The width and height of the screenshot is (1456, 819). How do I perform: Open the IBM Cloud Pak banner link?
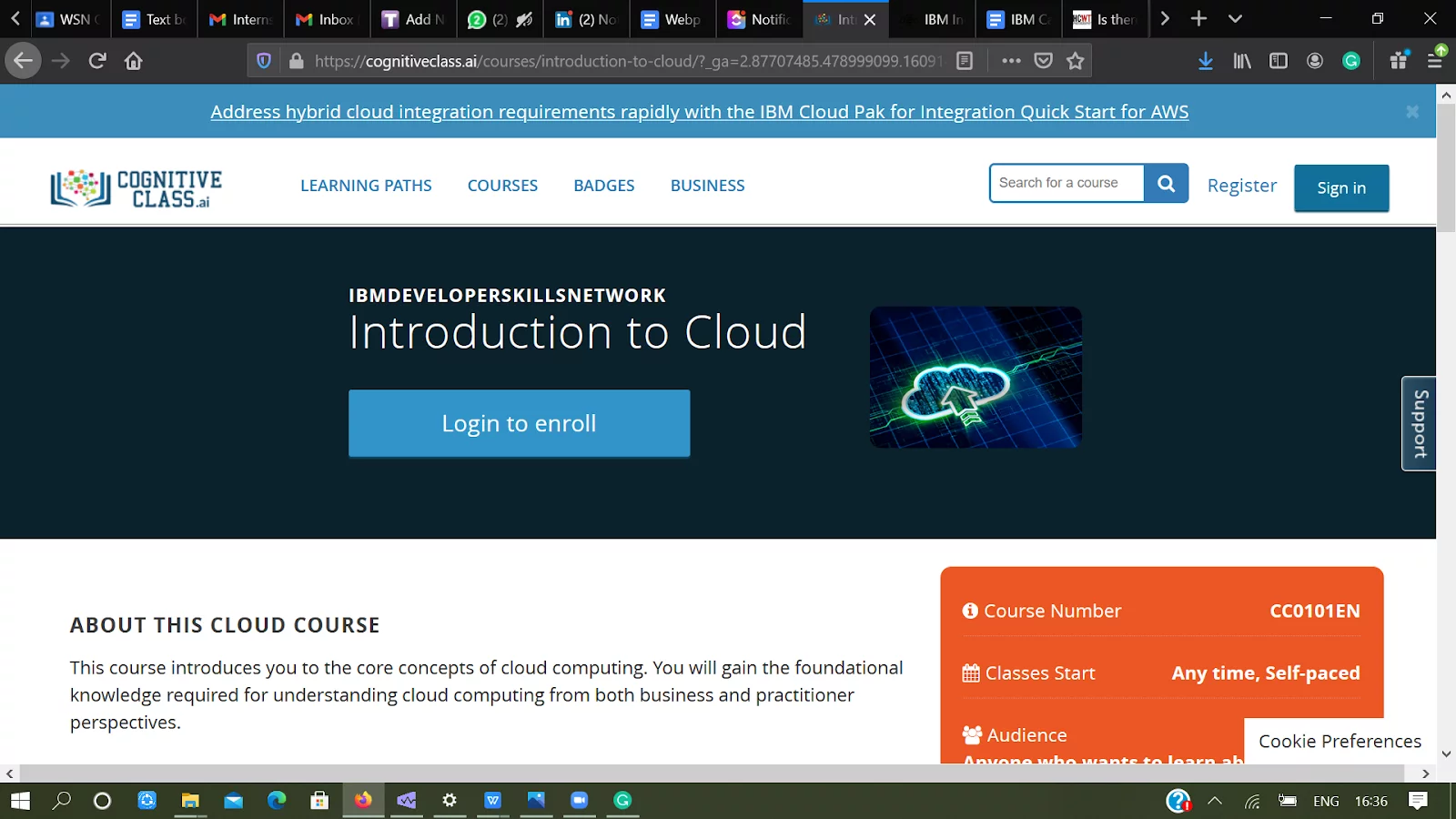(700, 112)
